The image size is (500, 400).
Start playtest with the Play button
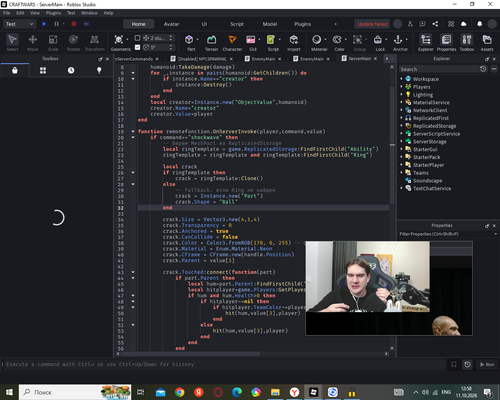44,24
